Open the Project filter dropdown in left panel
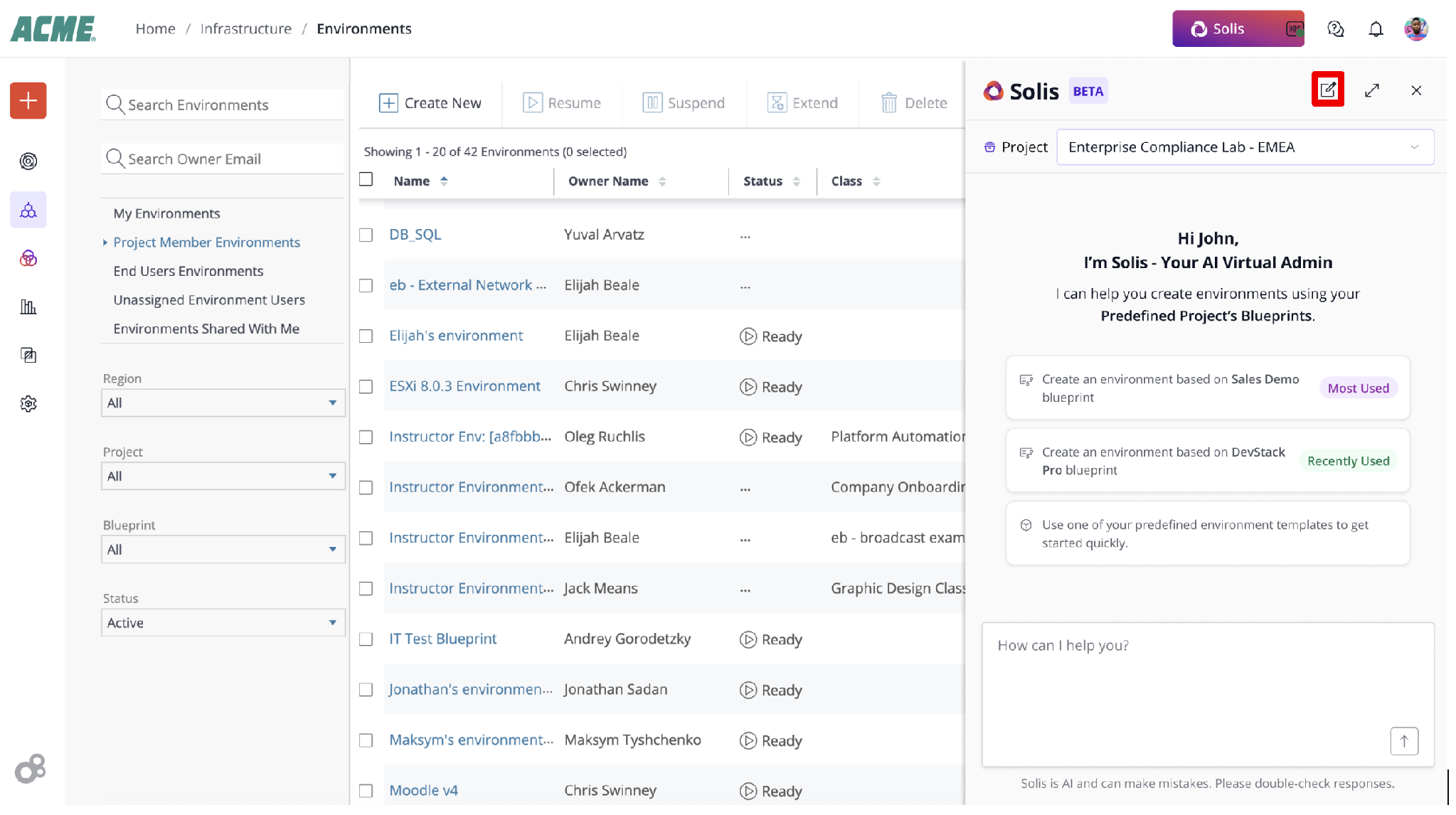Viewport: 1456px width, 815px height. click(x=223, y=476)
